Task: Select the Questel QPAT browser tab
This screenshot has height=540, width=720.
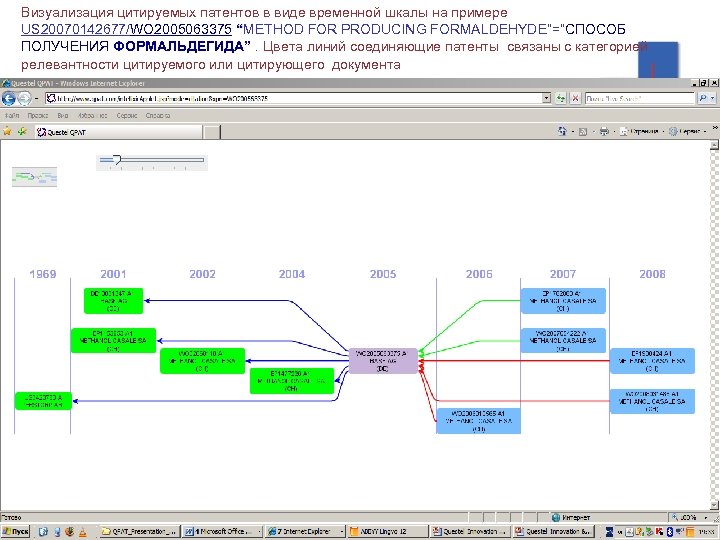Action: 118,132
